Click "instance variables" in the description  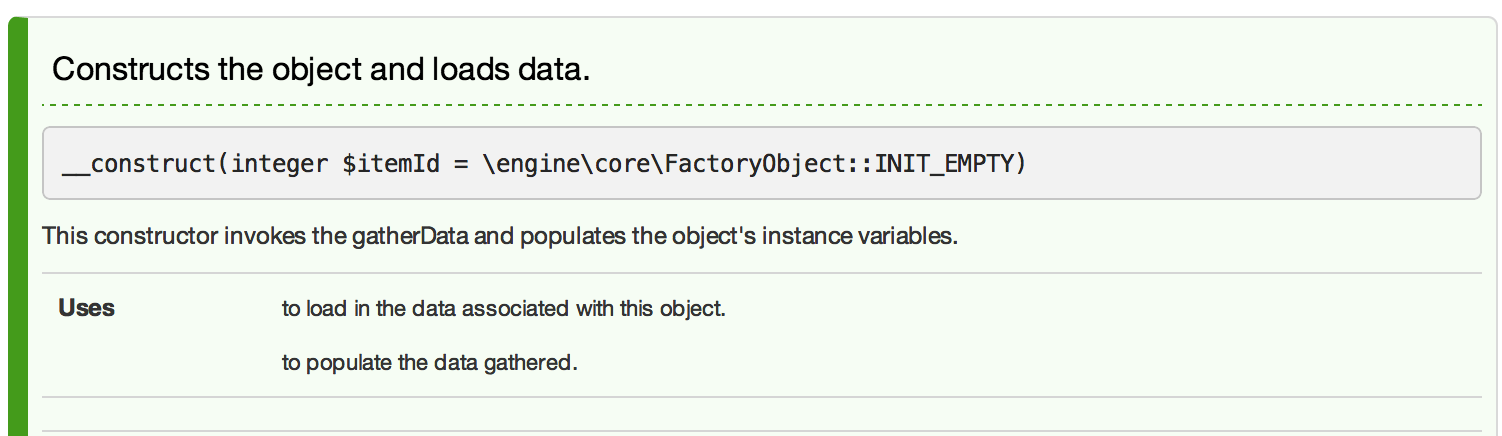886,239
